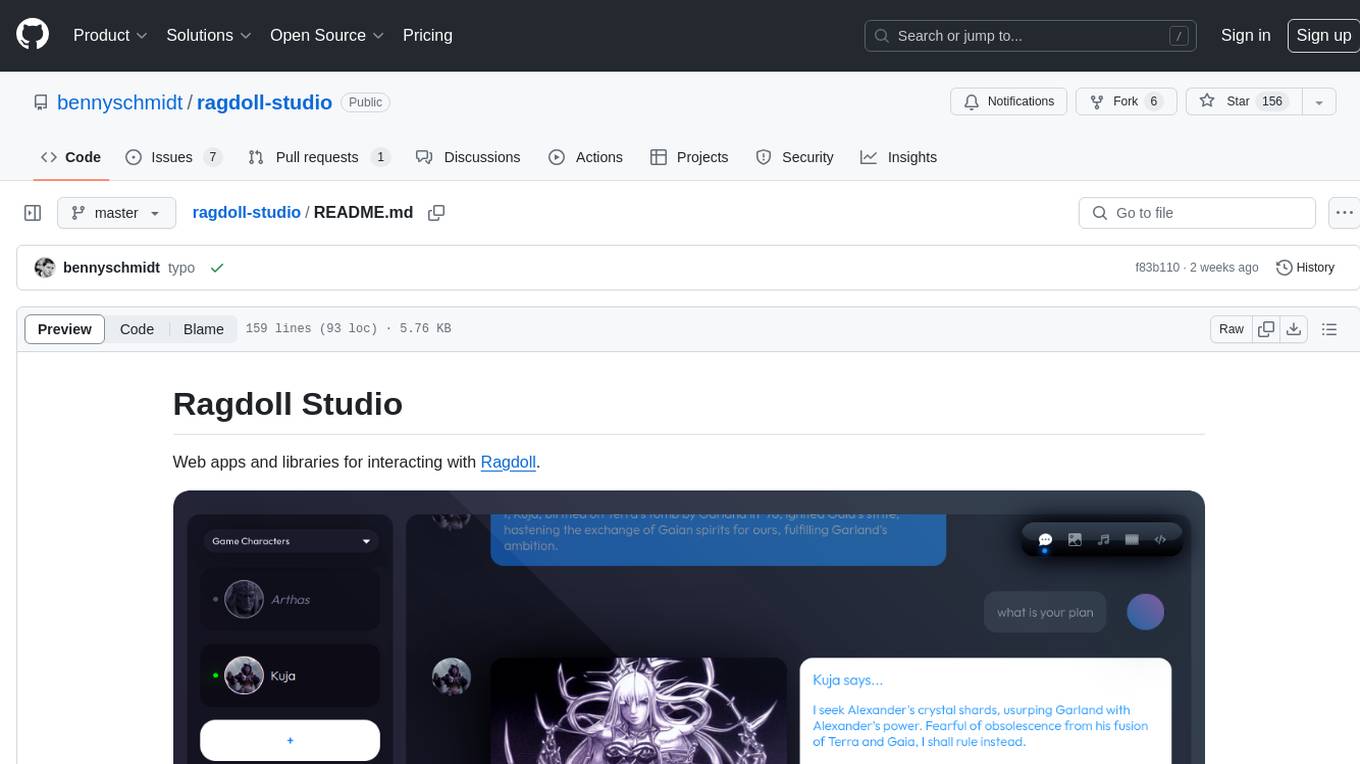Expand the Open Source menu
The image size is (1360, 764).
[327, 35]
